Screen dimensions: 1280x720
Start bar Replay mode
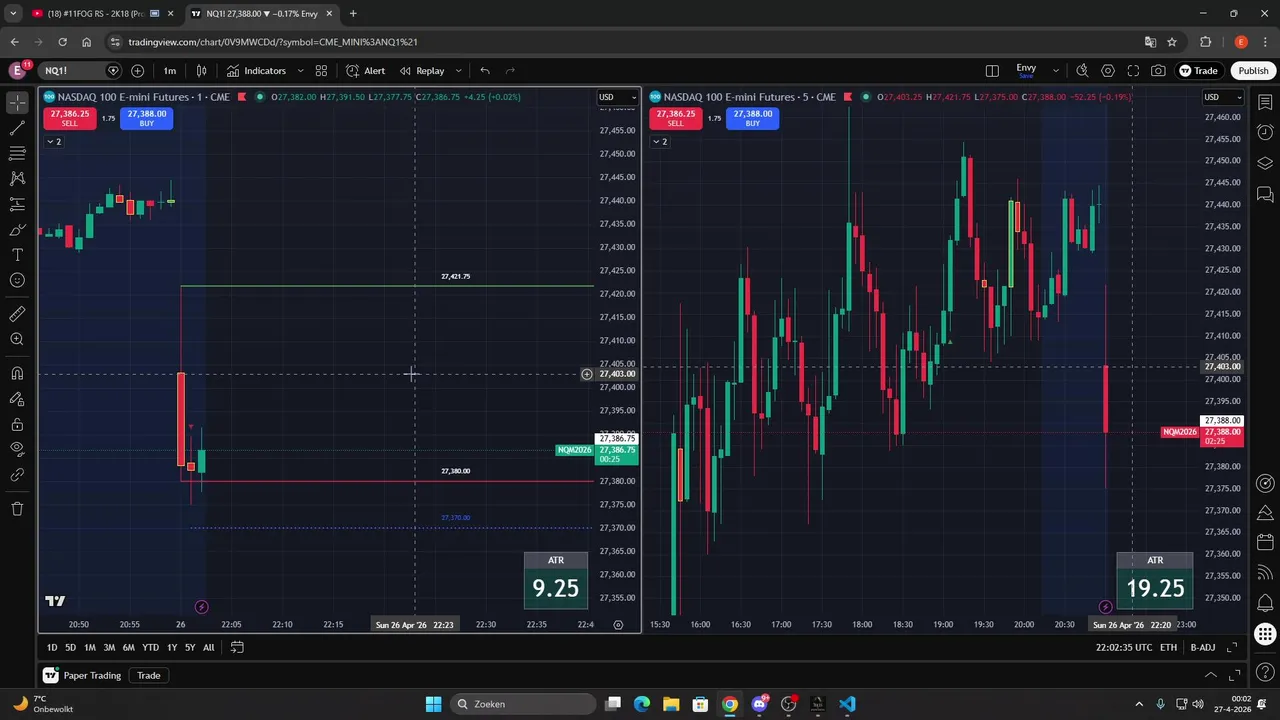tap(422, 71)
